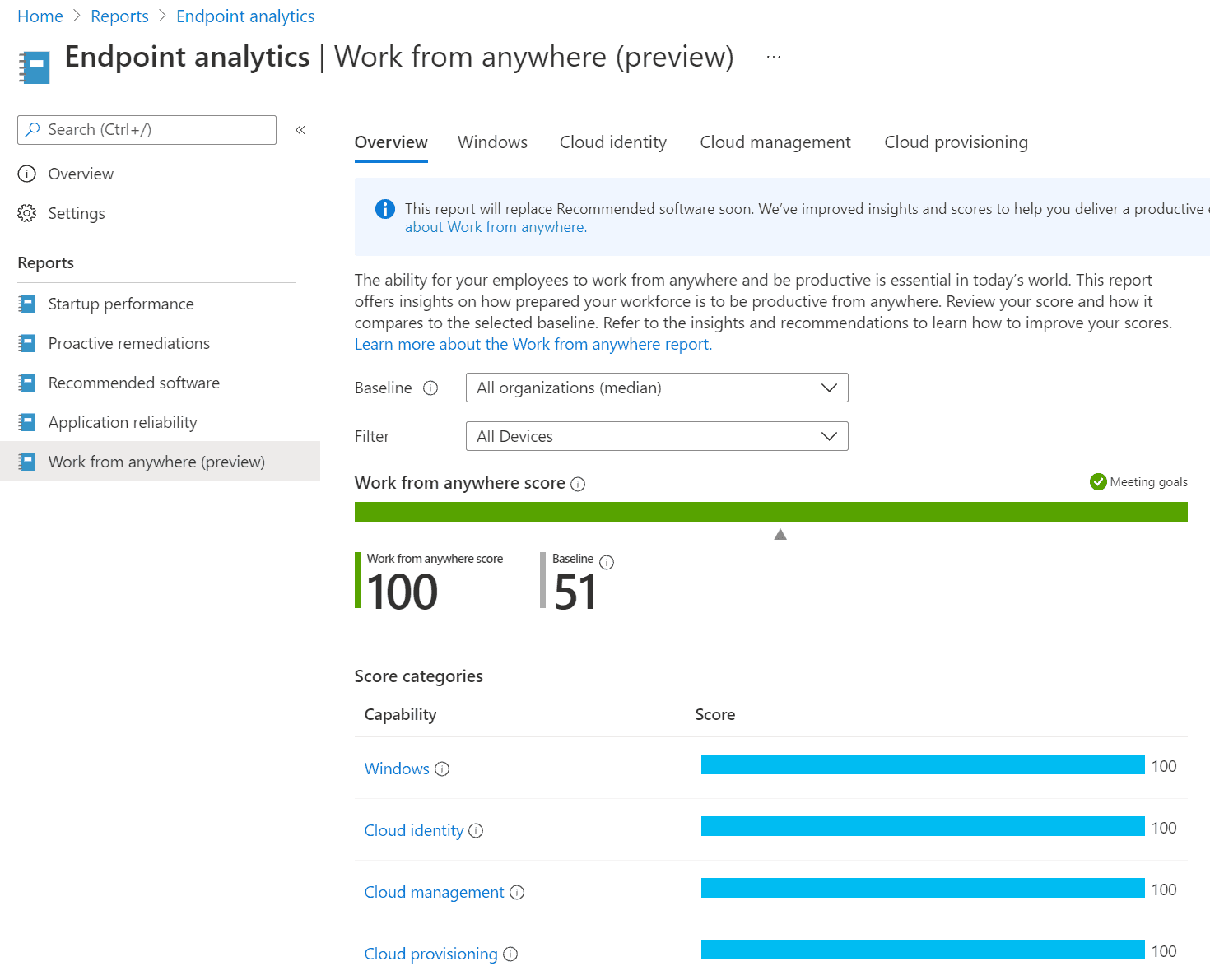Image resolution: width=1210 pixels, height=980 pixels.
Task: Switch to the Cloud management tab
Action: point(775,142)
